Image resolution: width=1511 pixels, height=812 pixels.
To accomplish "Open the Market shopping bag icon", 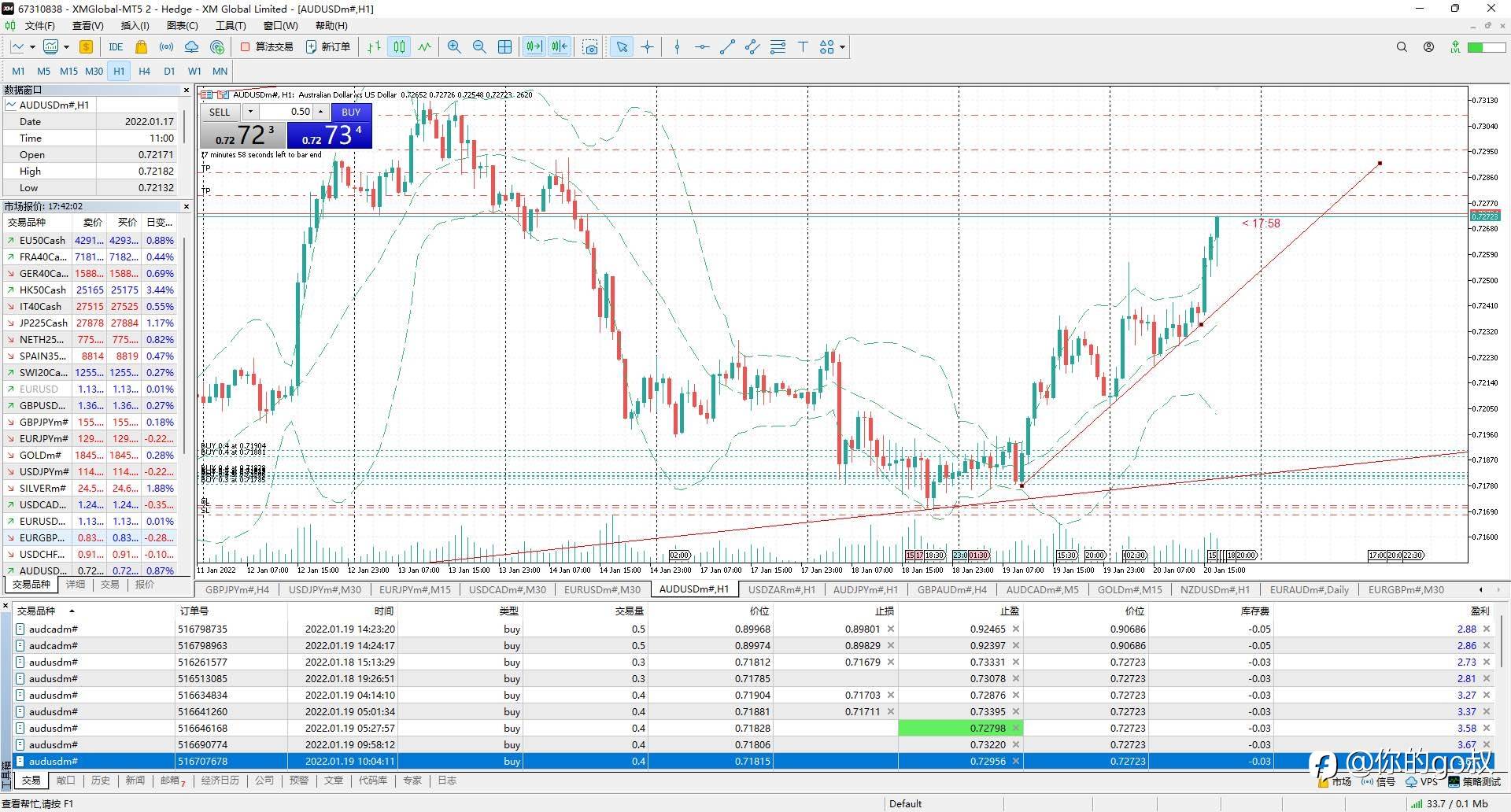I will 142,47.
